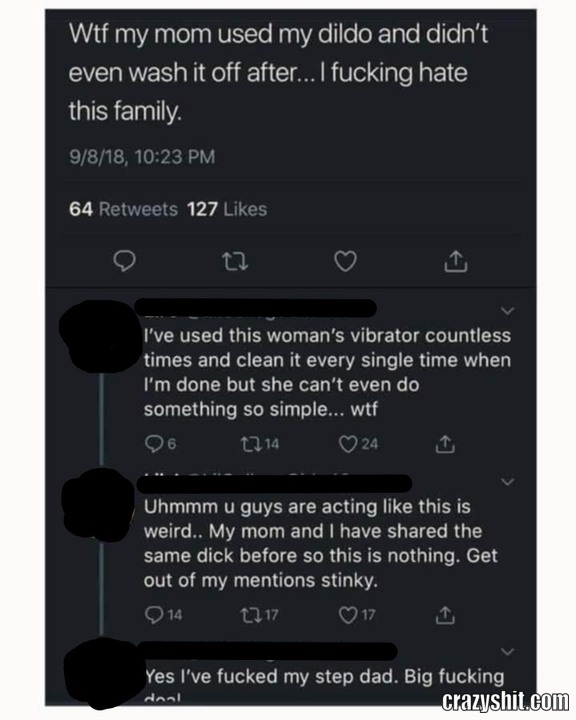The height and width of the screenshot is (720, 576).
Task: Share the first reply
Action: [445, 444]
